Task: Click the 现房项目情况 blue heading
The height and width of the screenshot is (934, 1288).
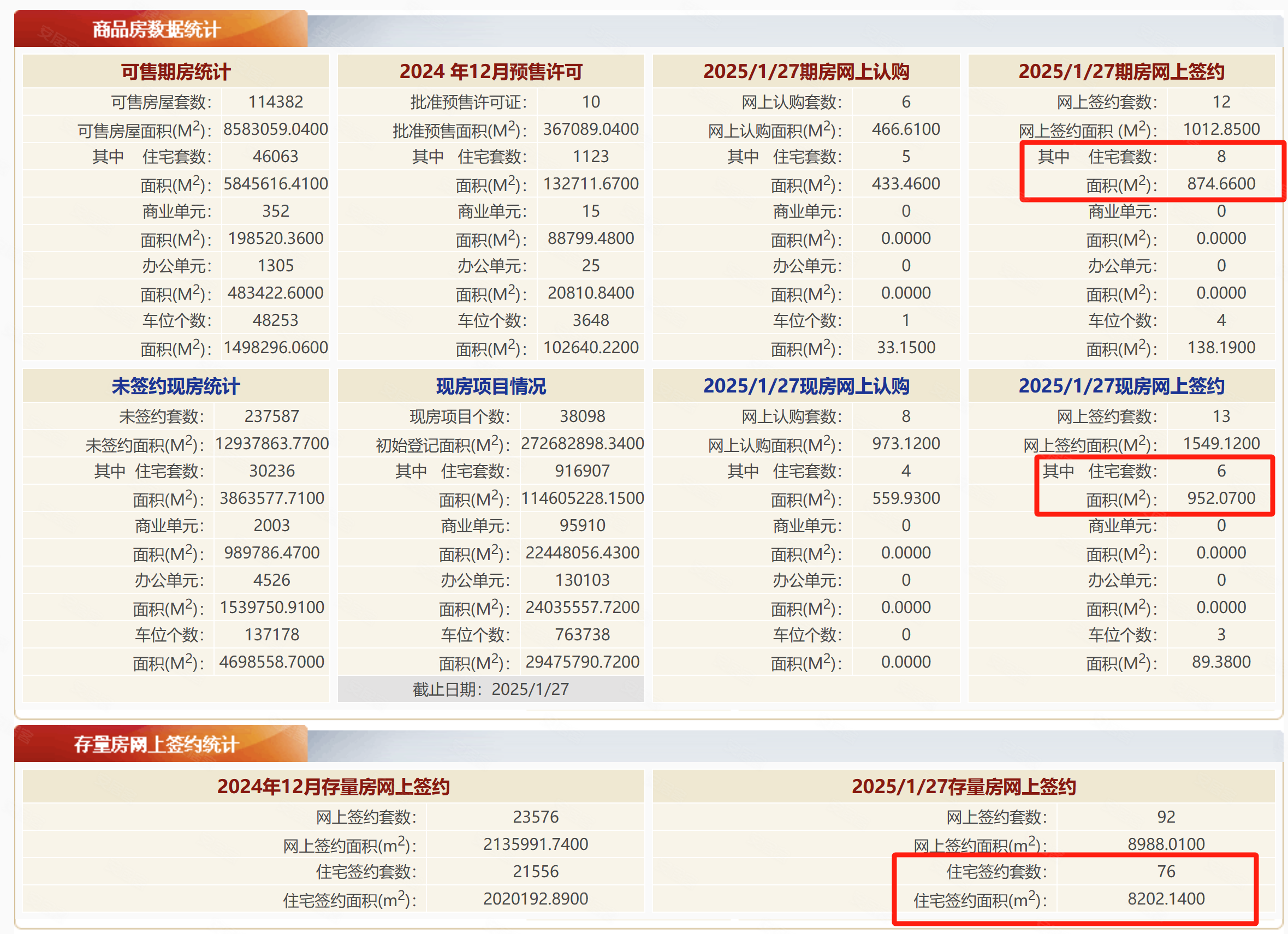Action: [x=491, y=386]
